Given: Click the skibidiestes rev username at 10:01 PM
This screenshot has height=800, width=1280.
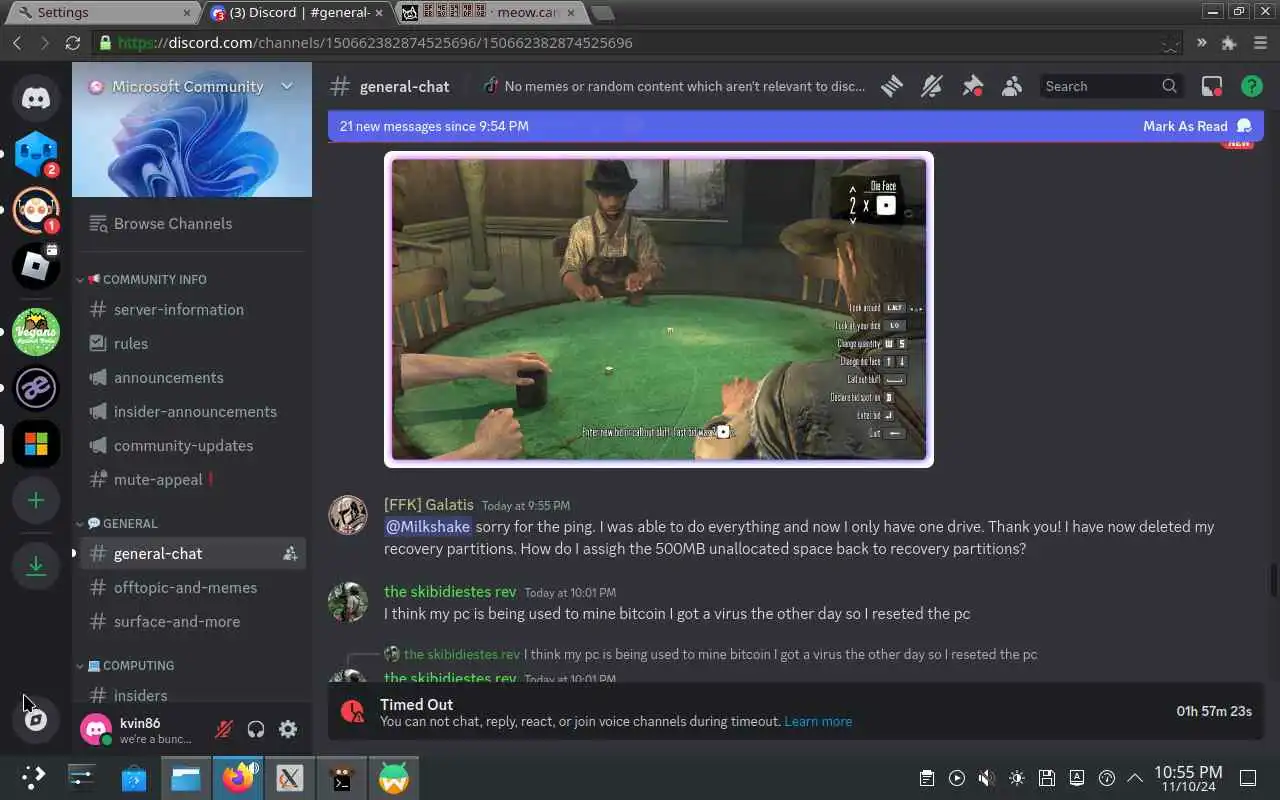Looking at the screenshot, I should tap(450, 592).
